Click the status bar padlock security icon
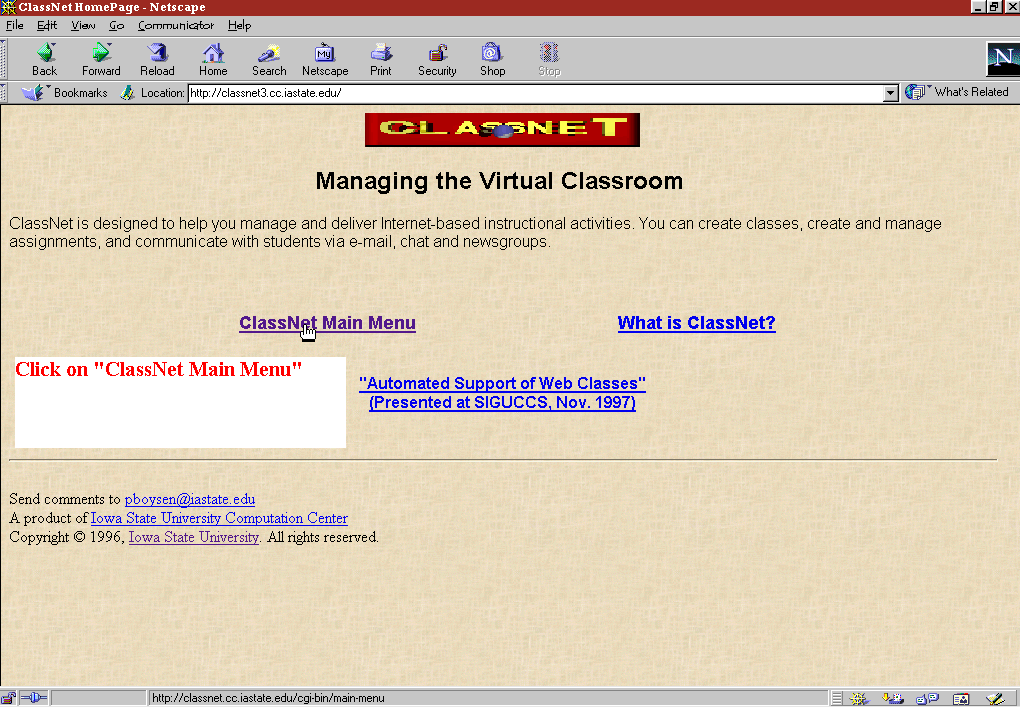This screenshot has height=707, width=1020. tap(9, 698)
